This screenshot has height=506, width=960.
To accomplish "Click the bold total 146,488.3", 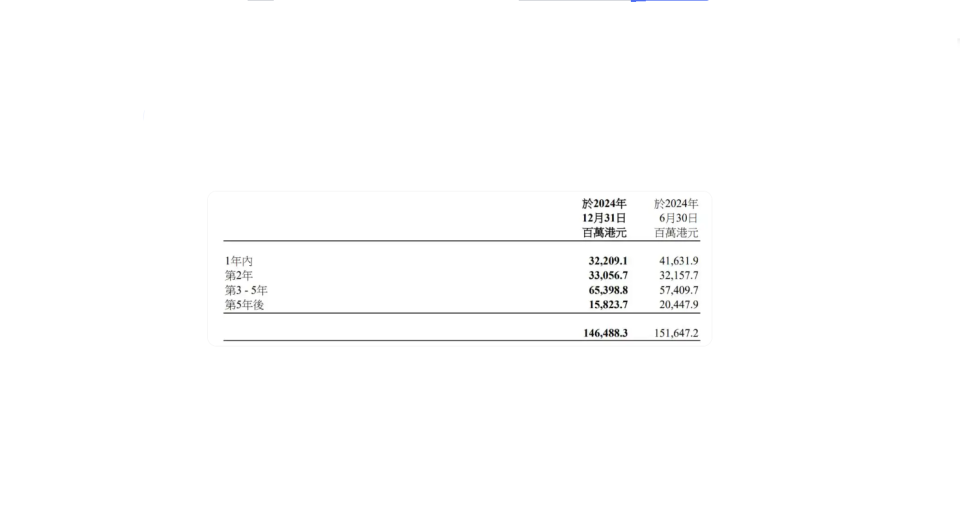I will point(606,333).
